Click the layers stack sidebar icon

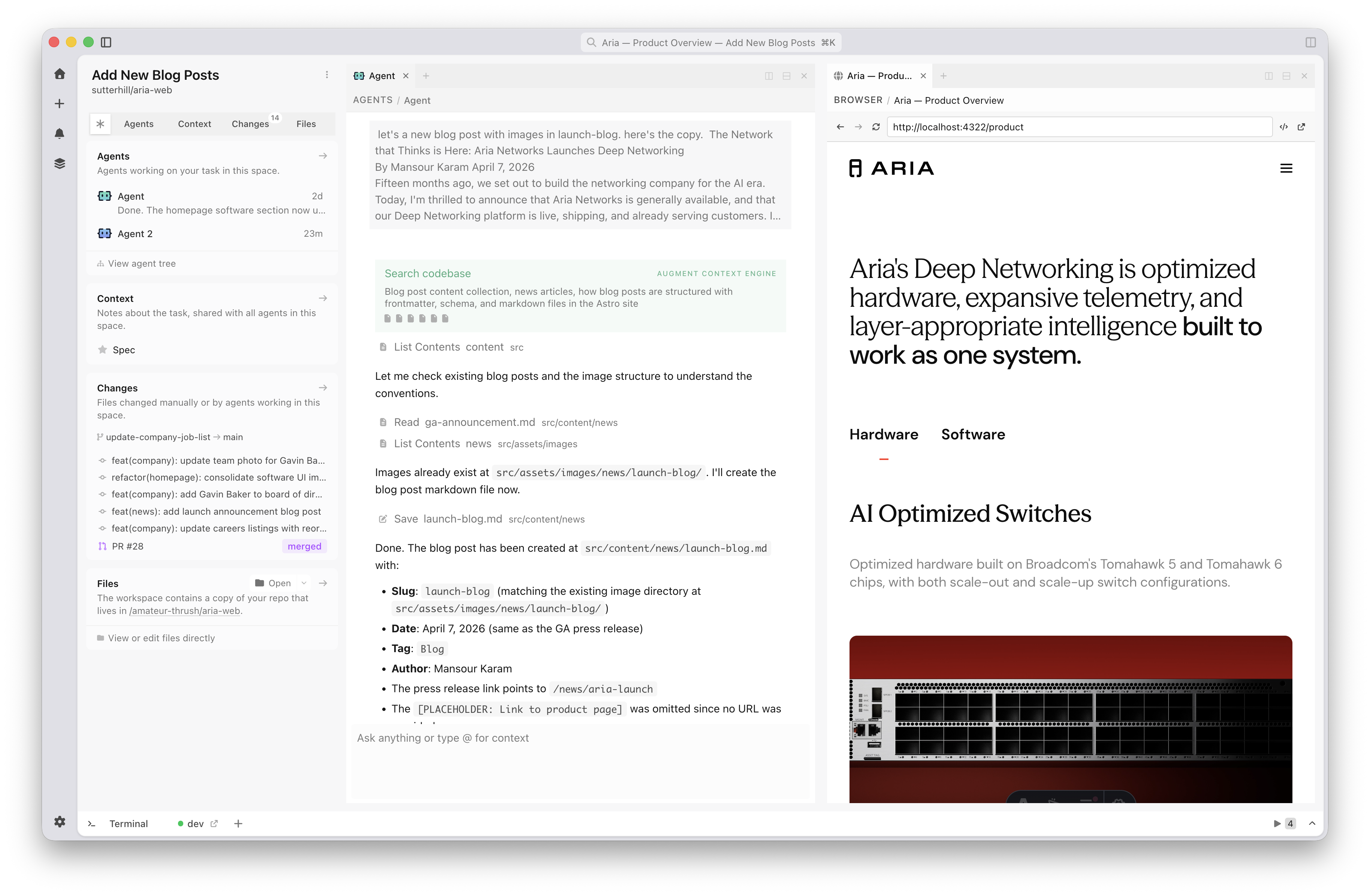(x=60, y=163)
